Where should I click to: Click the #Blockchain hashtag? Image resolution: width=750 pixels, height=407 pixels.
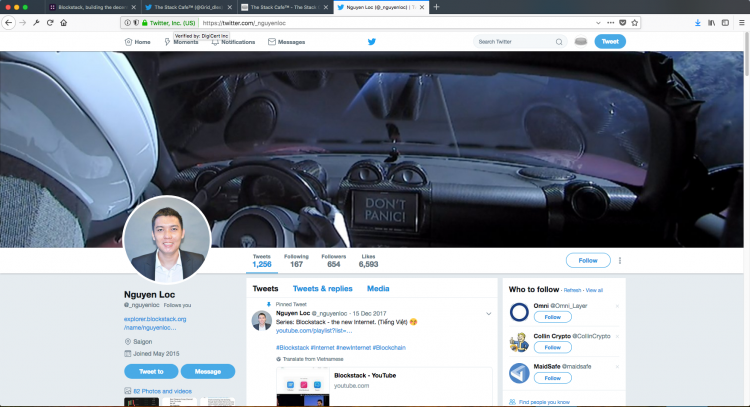(389, 348)
